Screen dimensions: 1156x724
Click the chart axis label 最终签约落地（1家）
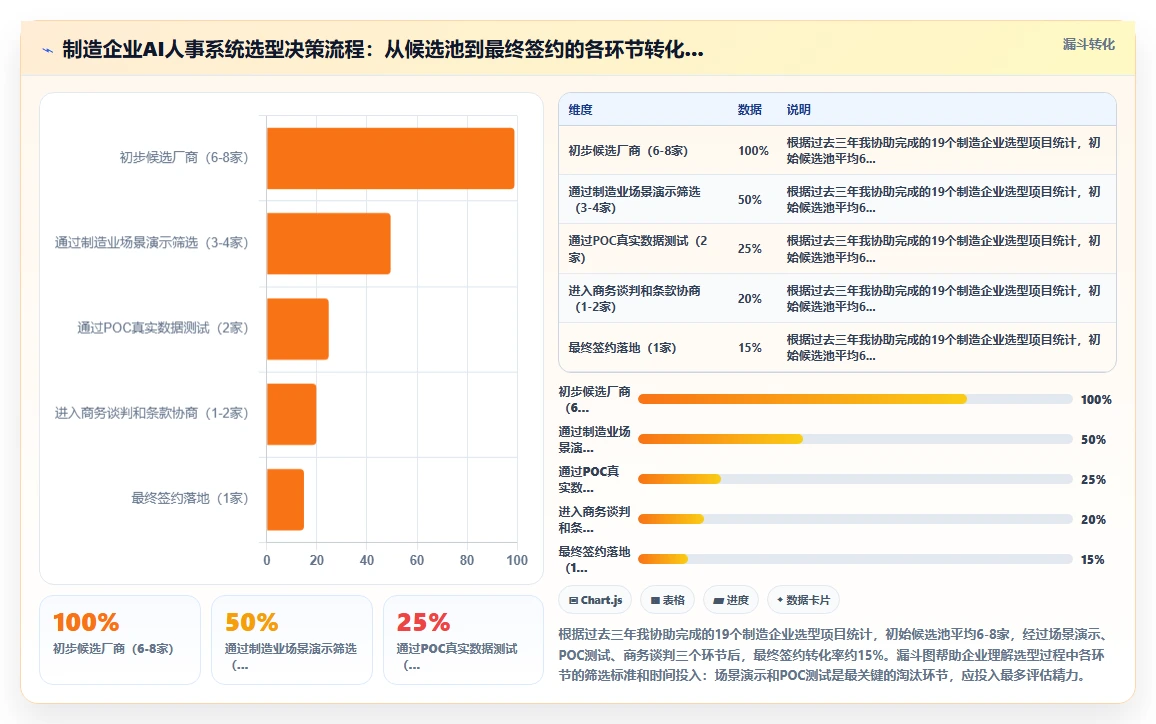190,498
